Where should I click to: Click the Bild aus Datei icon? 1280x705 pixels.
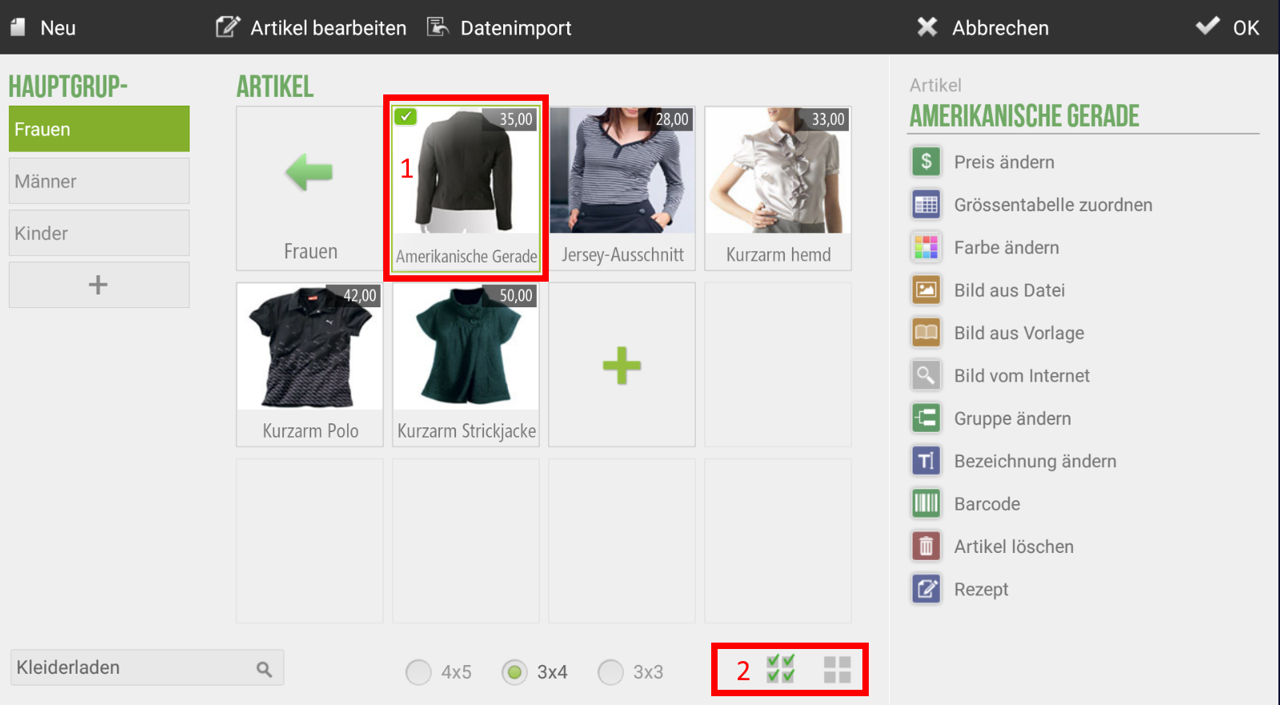click(x=926, y=290)
